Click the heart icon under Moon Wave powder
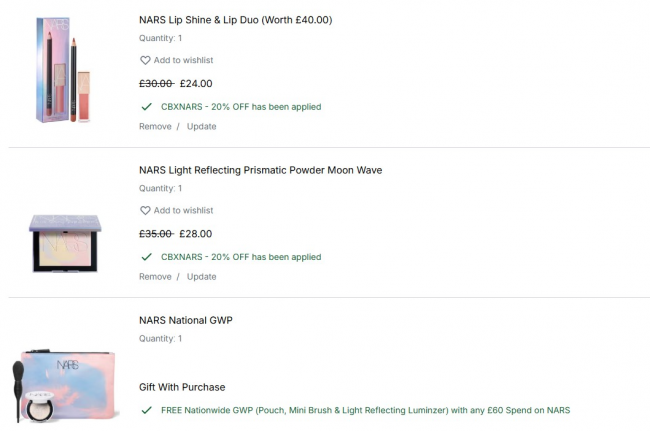The width and height of the screenshot is (650, 431). (x=145, y=211)
